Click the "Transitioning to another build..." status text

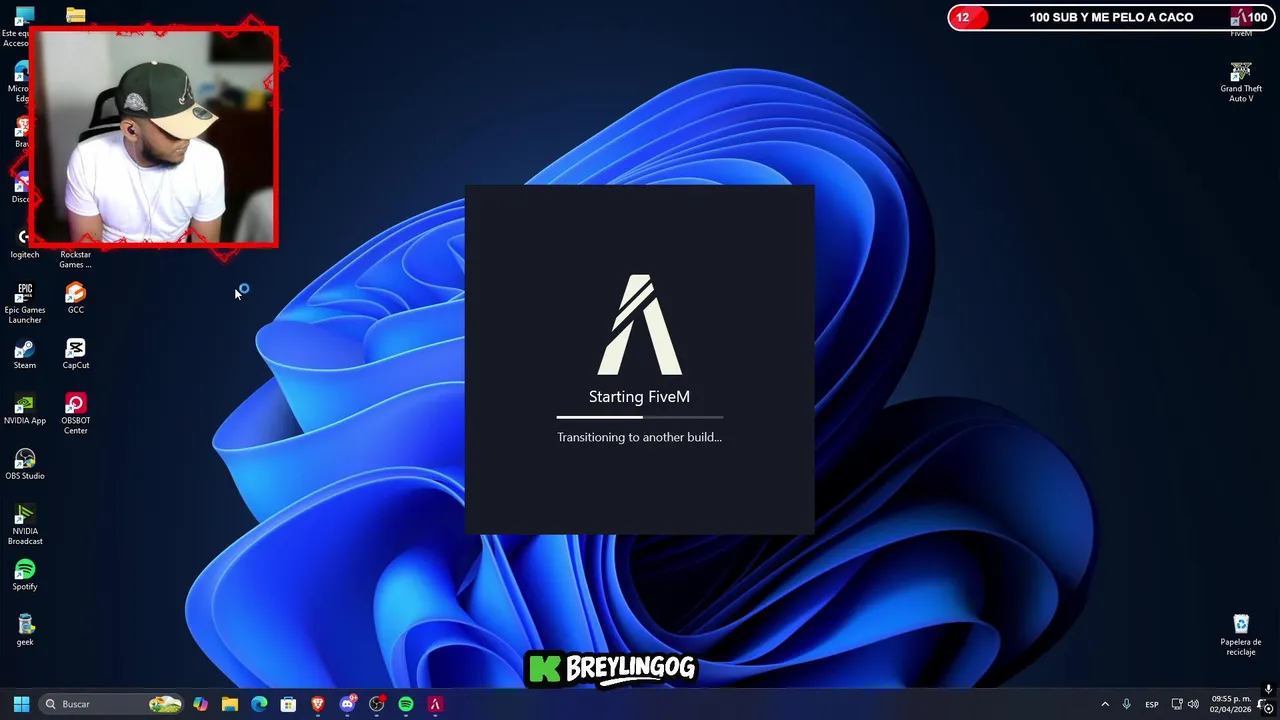pyautogui.click(x=640, y=437)
